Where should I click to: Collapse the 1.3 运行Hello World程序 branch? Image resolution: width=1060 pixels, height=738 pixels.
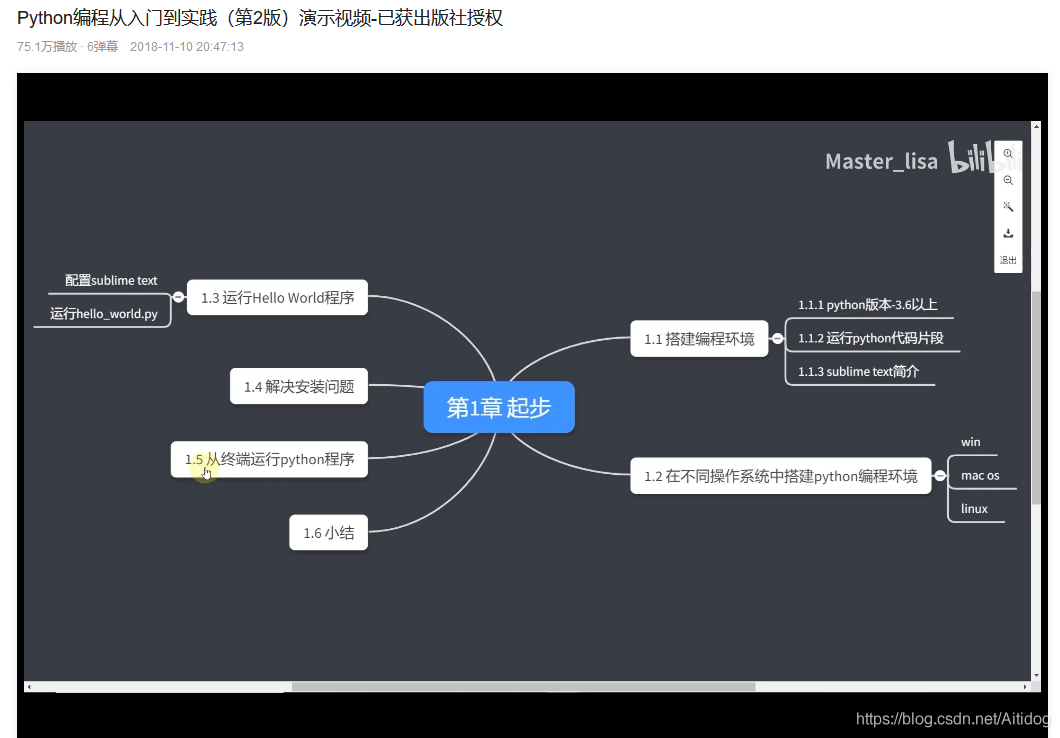tap(178, 297)
